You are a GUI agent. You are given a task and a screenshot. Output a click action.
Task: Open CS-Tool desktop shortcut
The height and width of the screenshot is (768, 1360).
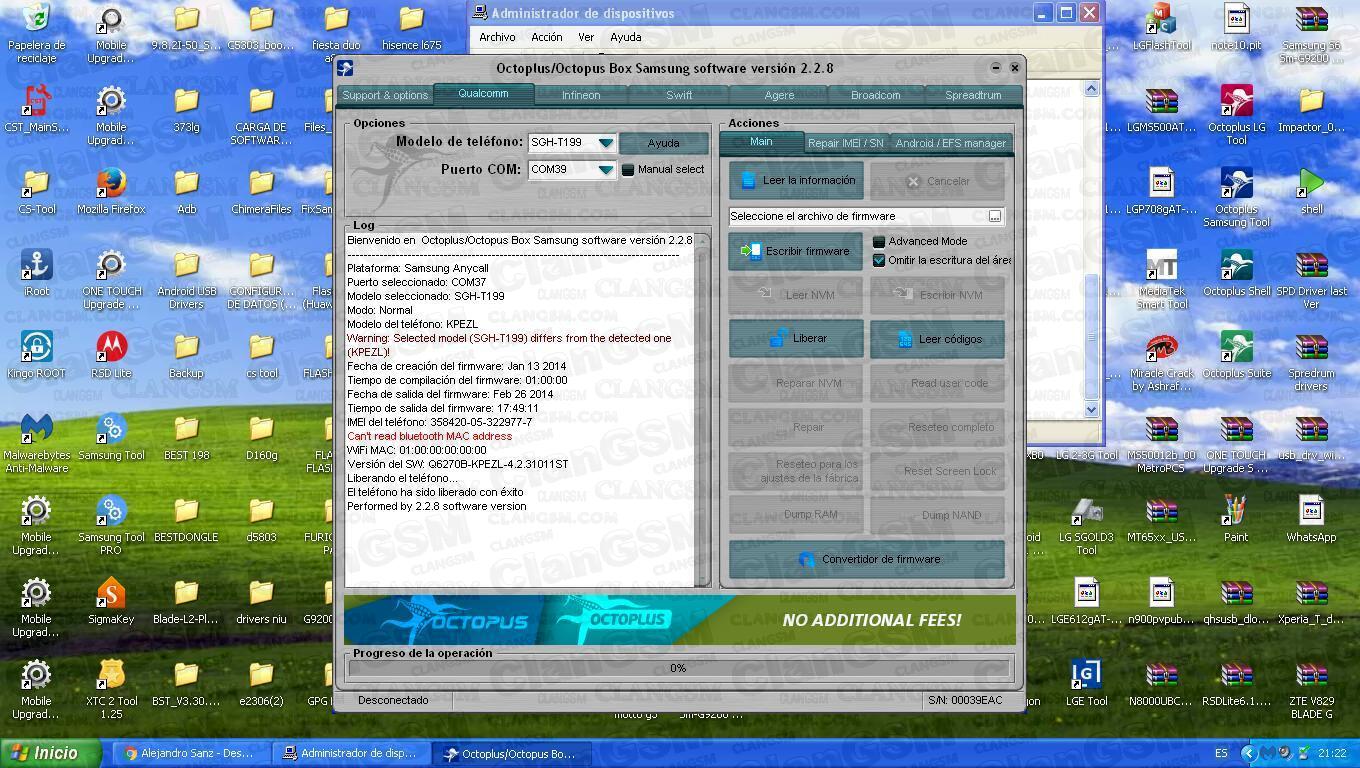tap(36, 191)
